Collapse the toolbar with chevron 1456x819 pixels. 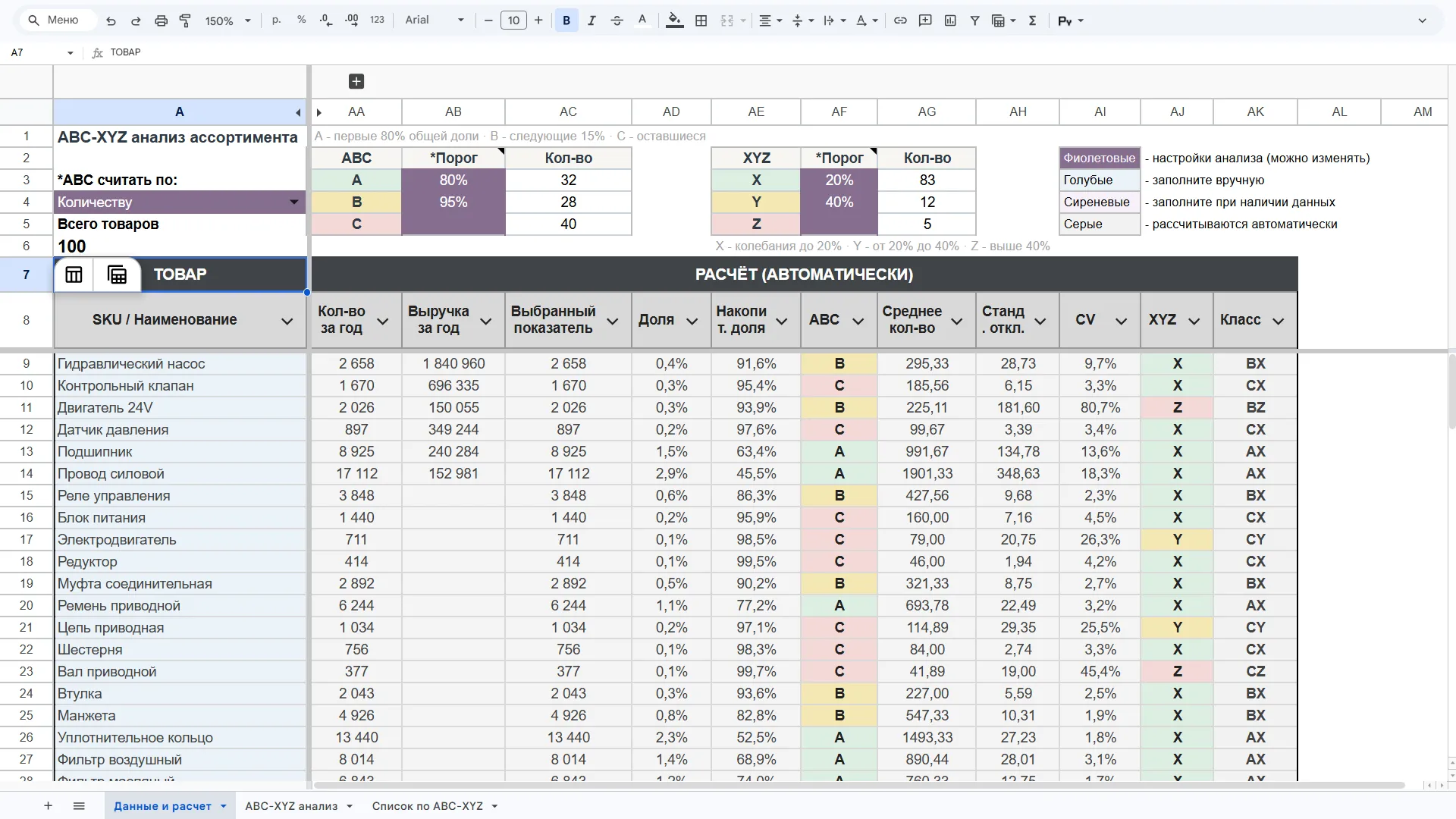click(x=1423, y=20)
